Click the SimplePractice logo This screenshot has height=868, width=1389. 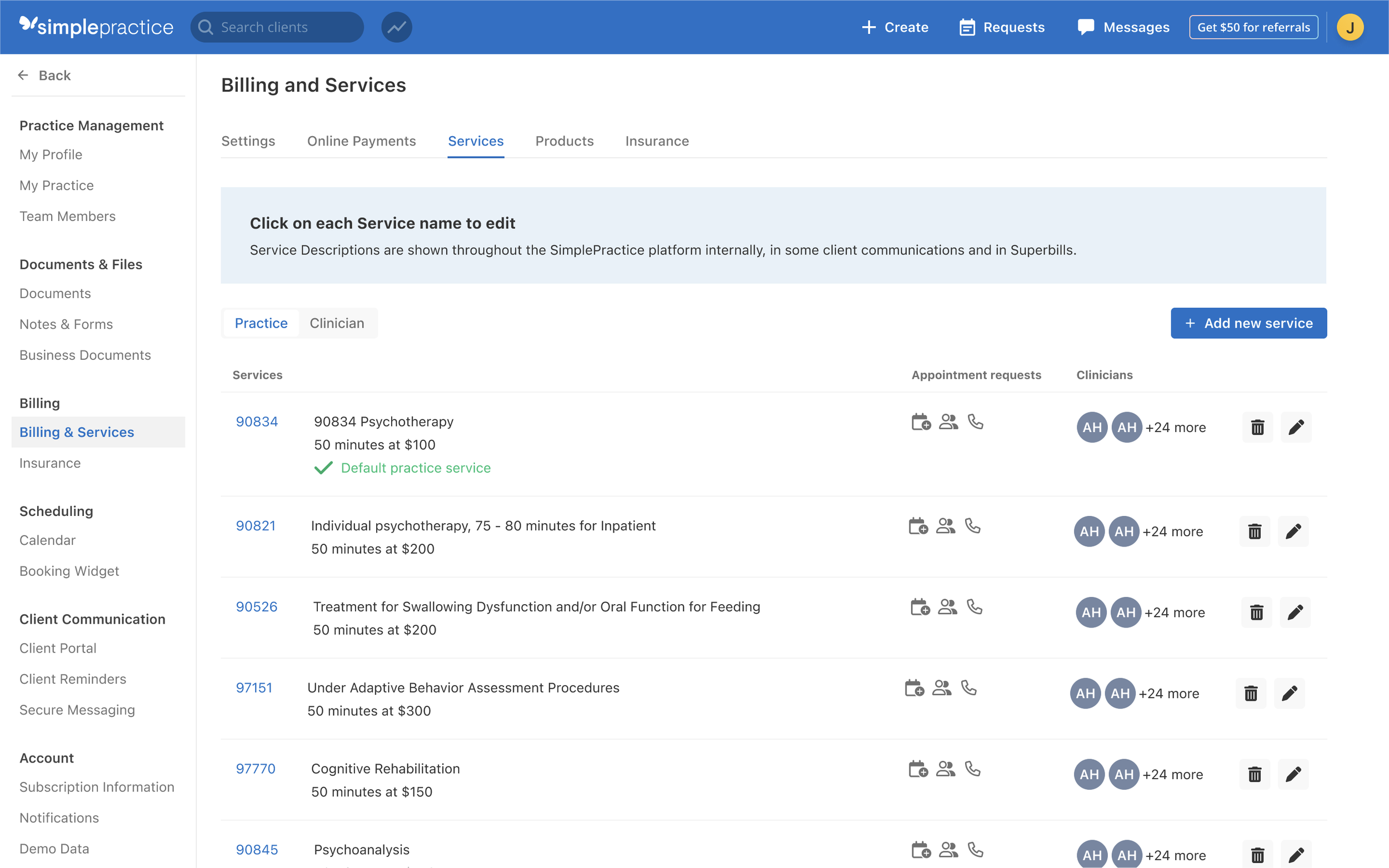click(96, 27)
